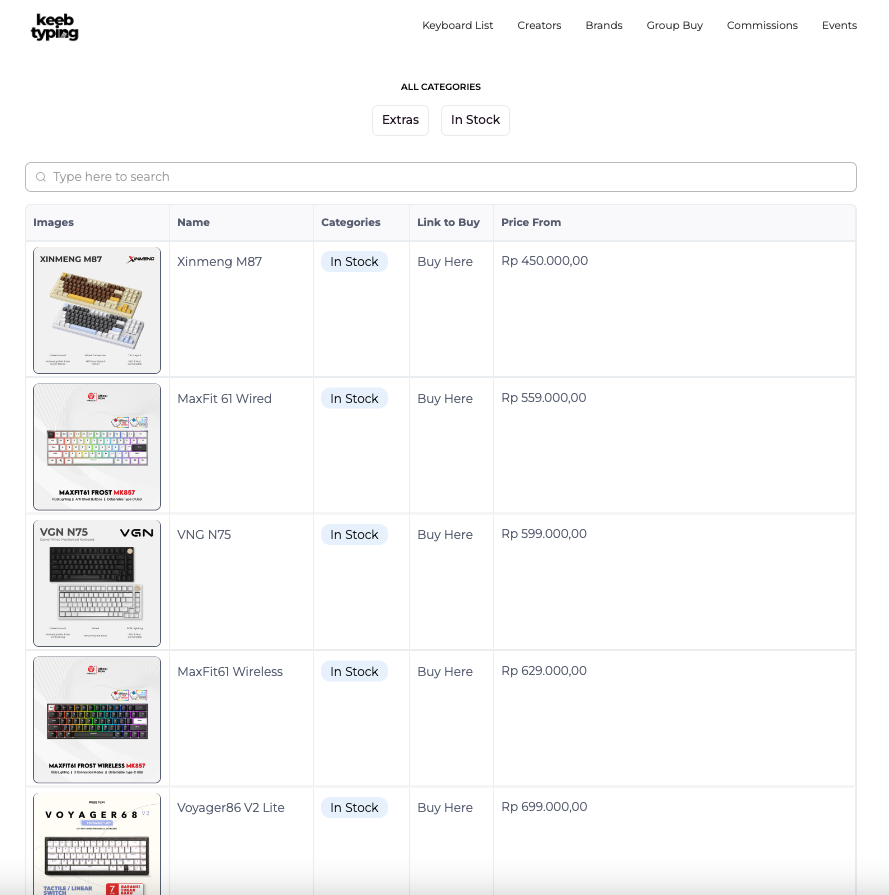Select the Voyager86 V2 Lite name
Viewport: 889px width, 895px height.
pyautogui.click(x=231, y=808)
